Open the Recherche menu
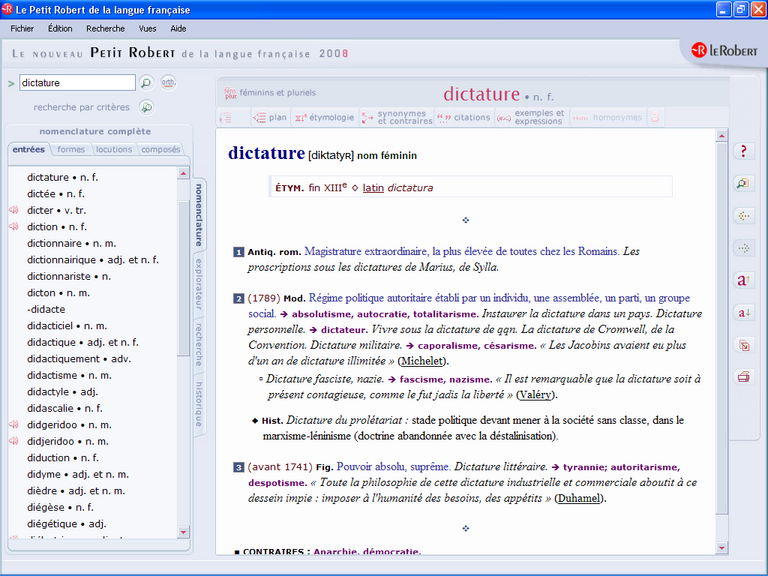Viewport: 768px width, 576px height. 105,28
